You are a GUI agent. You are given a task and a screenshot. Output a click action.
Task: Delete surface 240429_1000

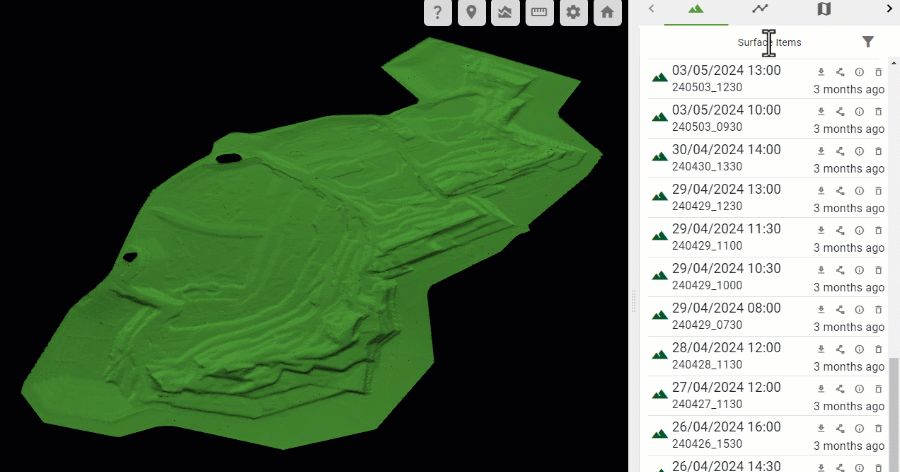pyautogui.click(x=878, y=270)
